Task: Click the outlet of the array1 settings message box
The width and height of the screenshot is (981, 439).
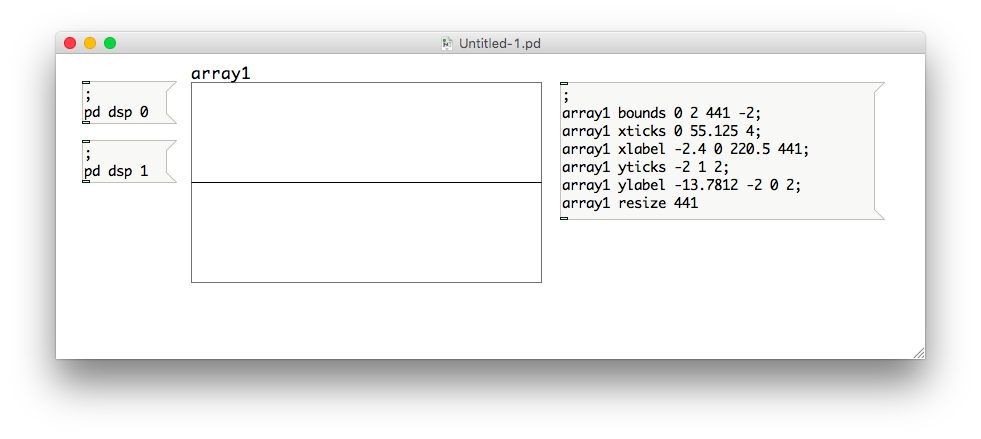Action: pyautogui.click(x=564, y=218)
